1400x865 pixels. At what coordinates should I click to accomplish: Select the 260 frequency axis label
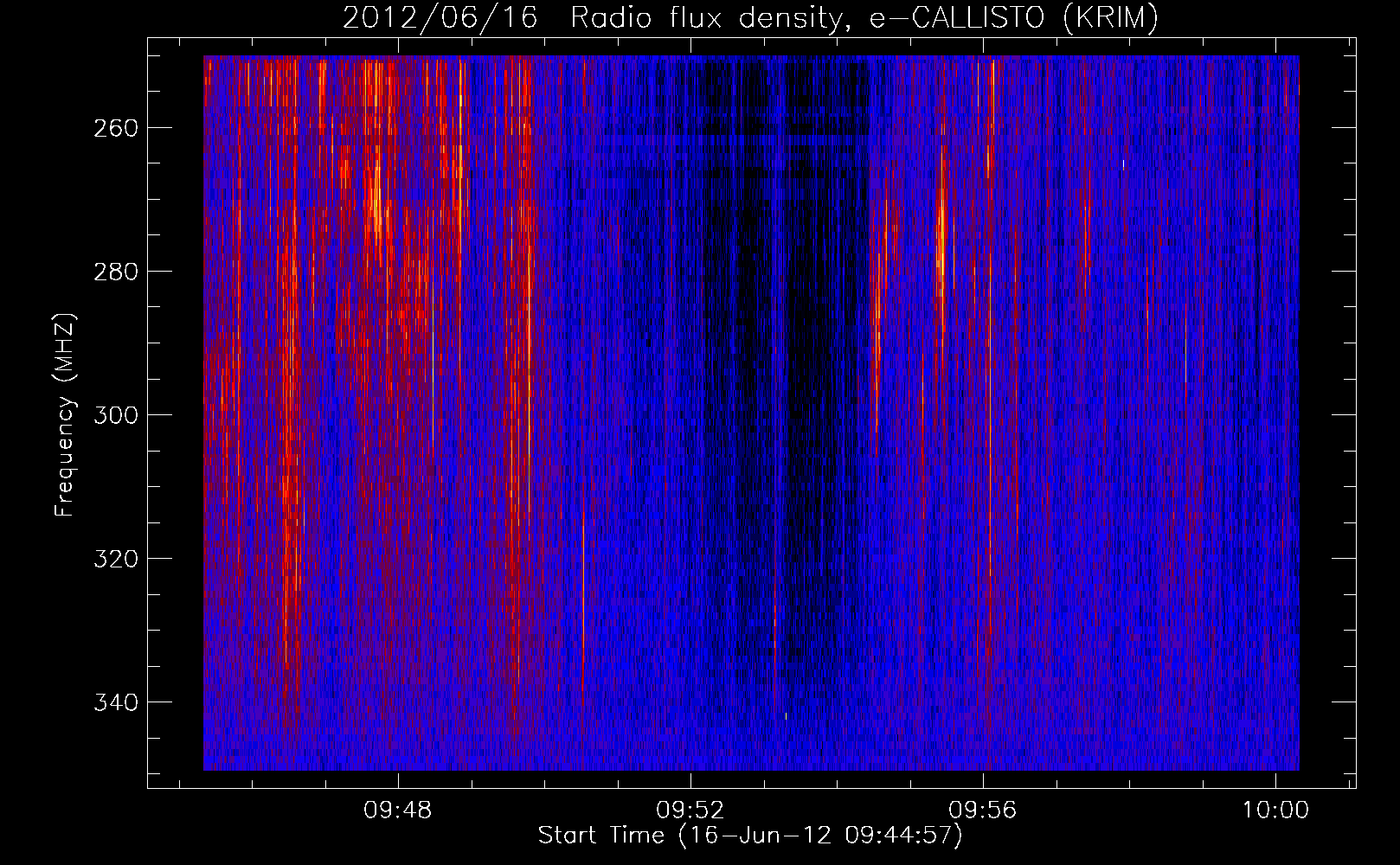(115, 128)
